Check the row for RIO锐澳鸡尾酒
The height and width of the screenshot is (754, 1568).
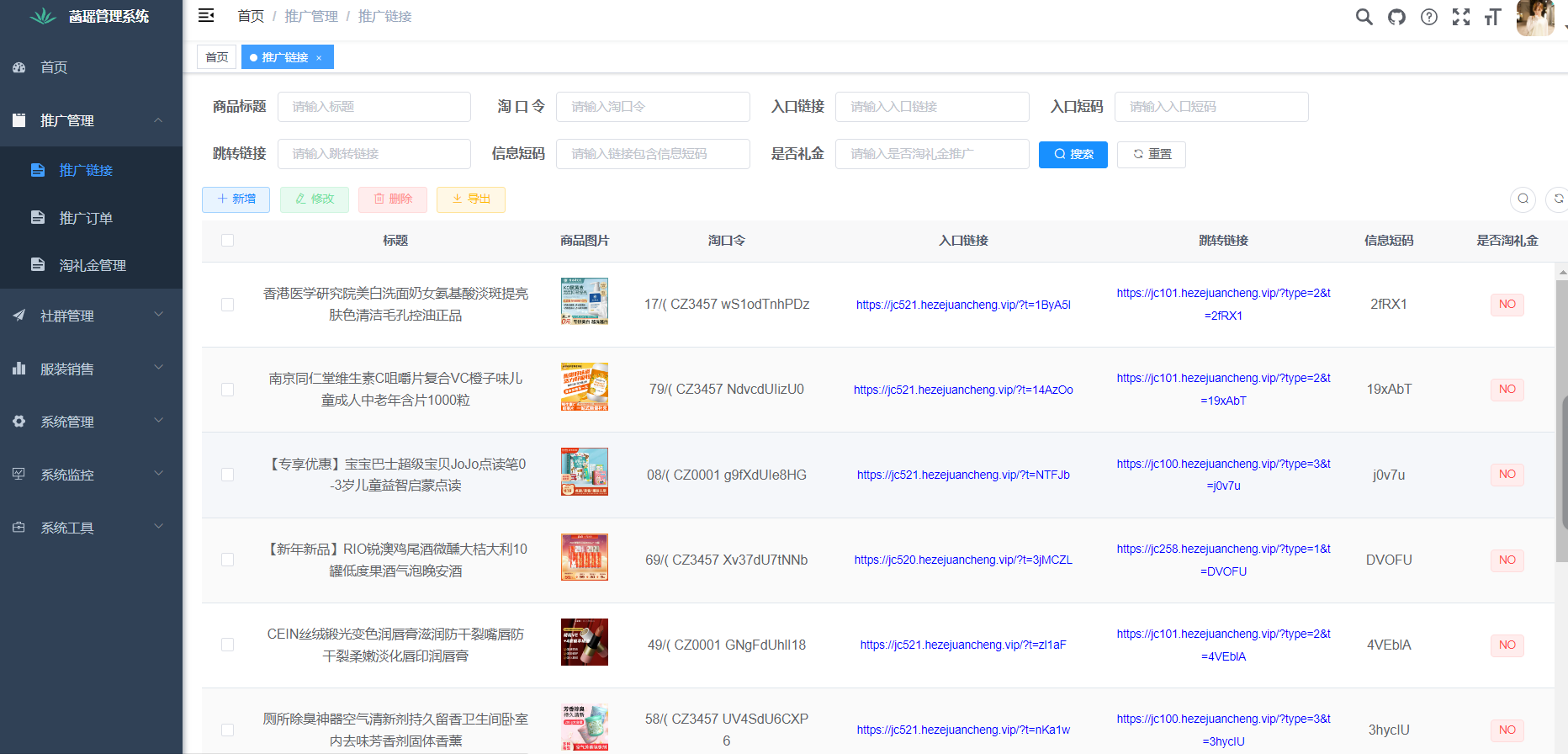(x=227, y=560)
